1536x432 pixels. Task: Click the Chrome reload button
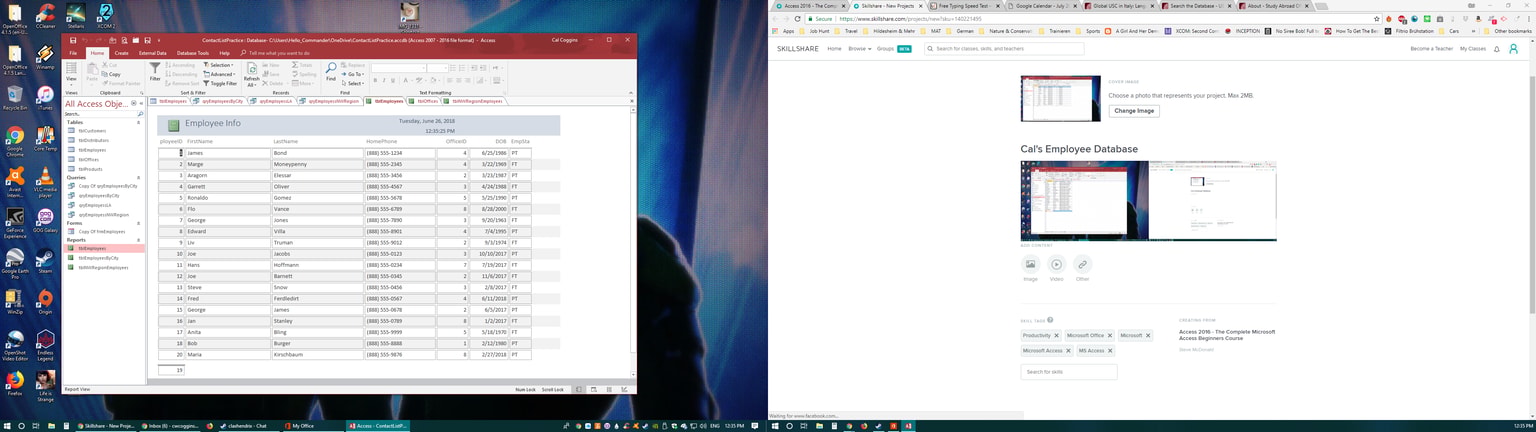798,18
